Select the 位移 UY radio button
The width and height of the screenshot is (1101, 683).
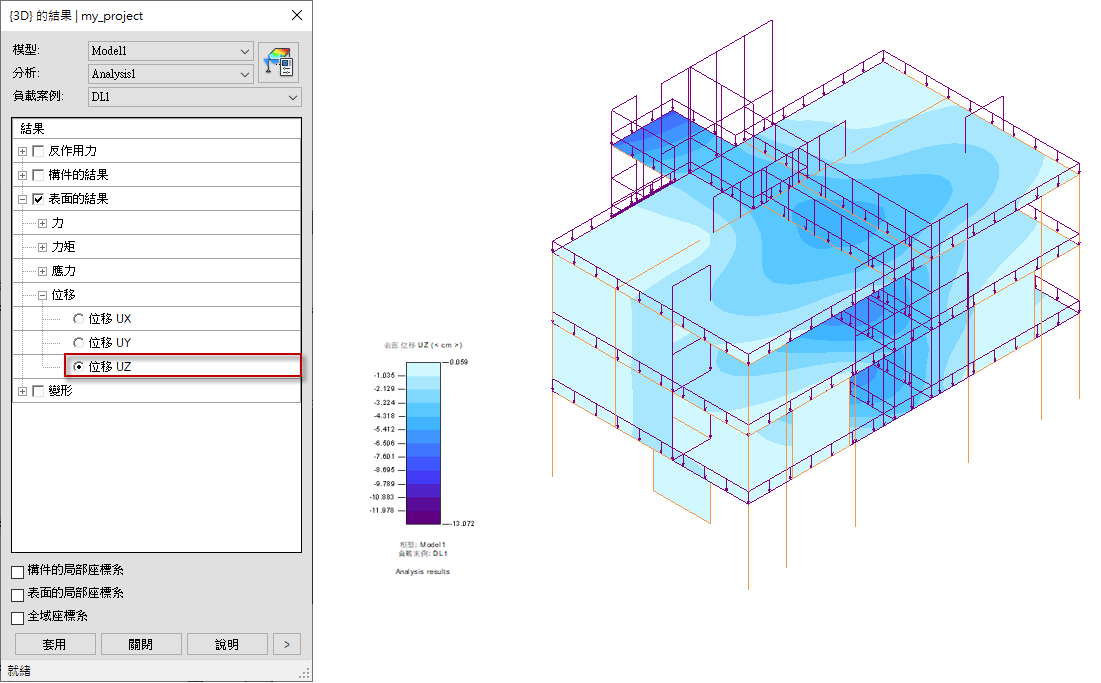coord(79,343)
